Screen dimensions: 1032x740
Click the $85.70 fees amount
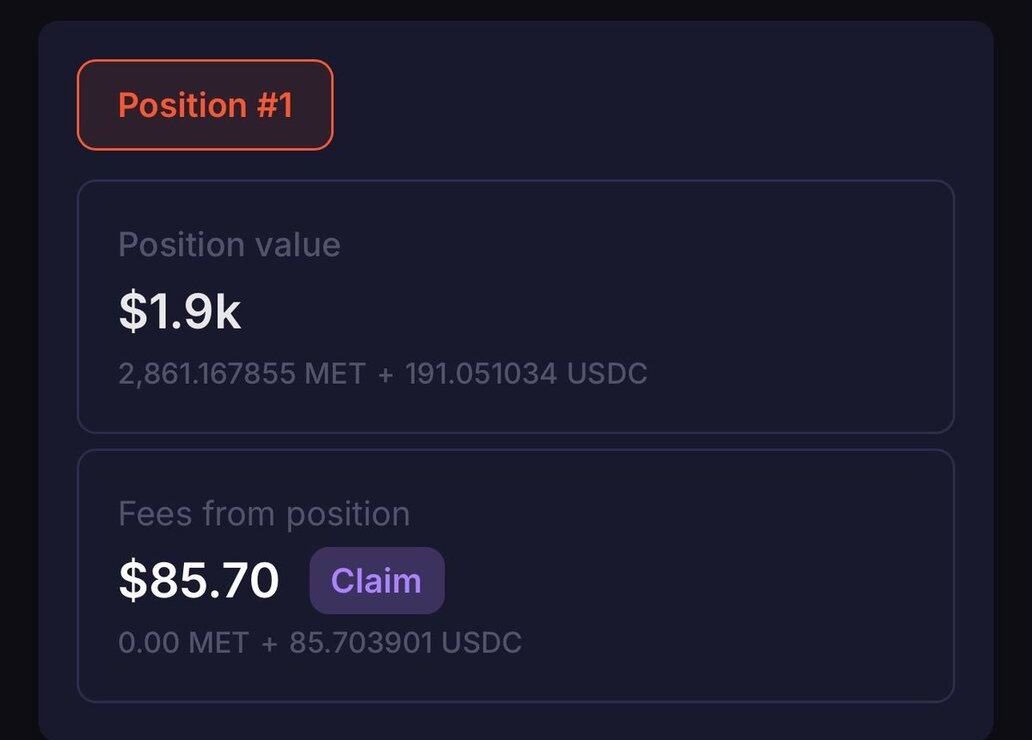click(198, 580)
